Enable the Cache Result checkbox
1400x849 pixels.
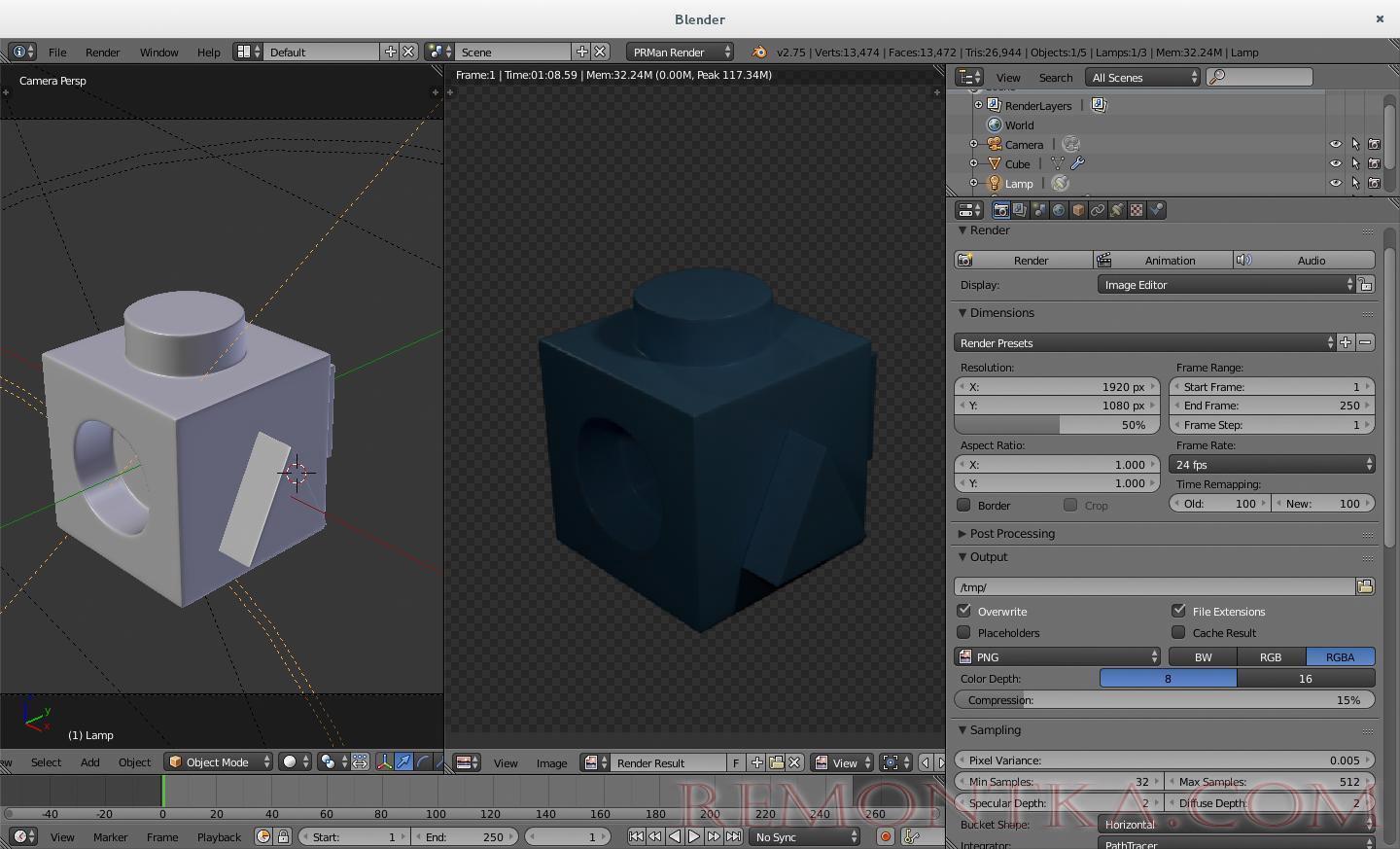click(x=1178, y=632)
